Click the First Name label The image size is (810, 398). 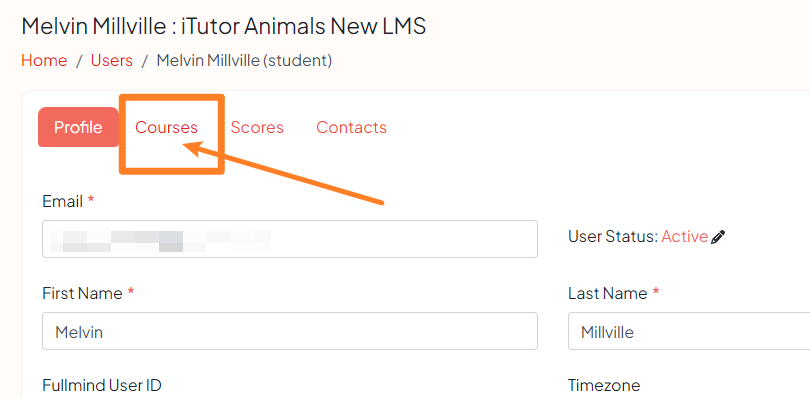(x=82, y=294)
